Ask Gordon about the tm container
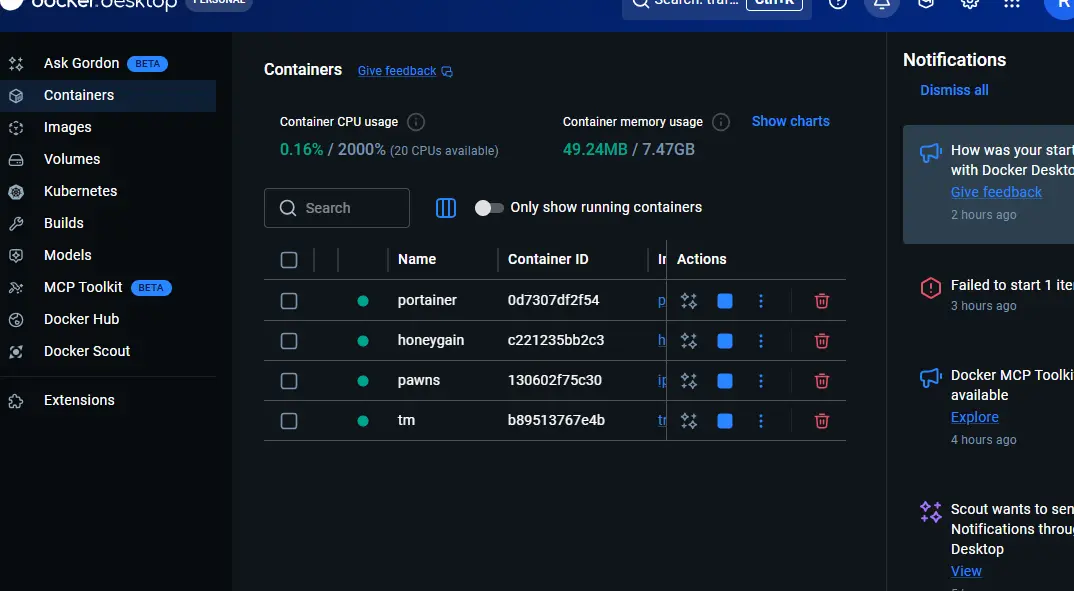Screen dimensions: 1074x591 click(688, 420)
